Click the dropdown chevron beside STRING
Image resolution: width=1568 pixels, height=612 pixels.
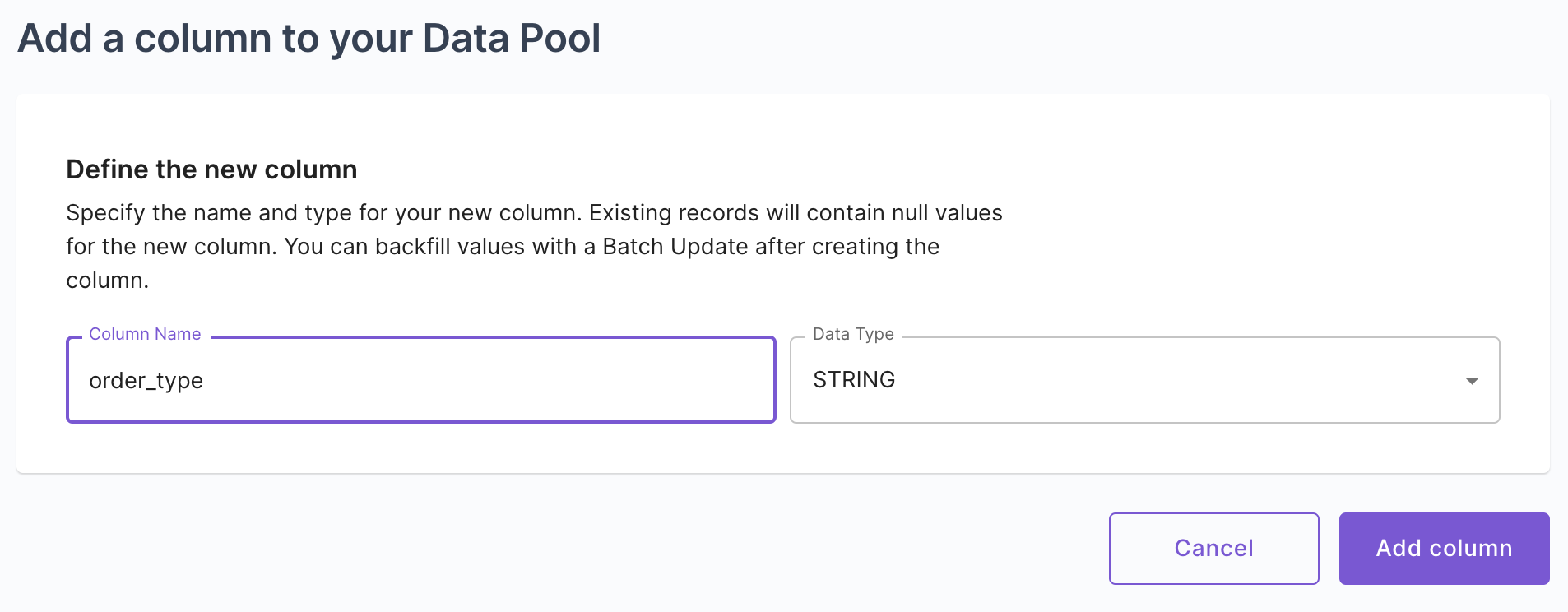click(1471, 380)
